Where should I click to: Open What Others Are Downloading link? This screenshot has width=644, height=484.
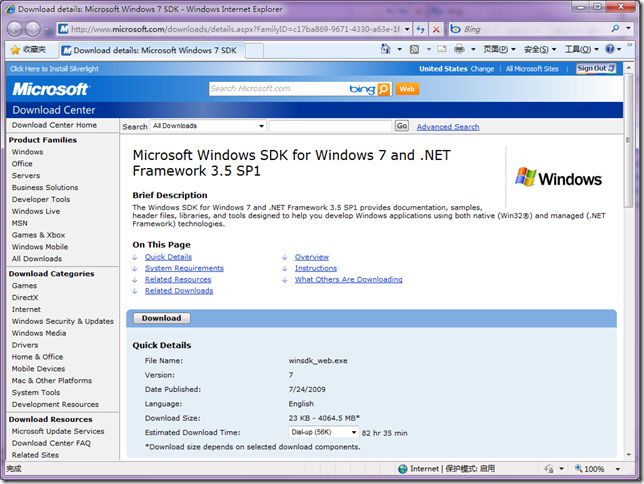(x=348, y=279)
